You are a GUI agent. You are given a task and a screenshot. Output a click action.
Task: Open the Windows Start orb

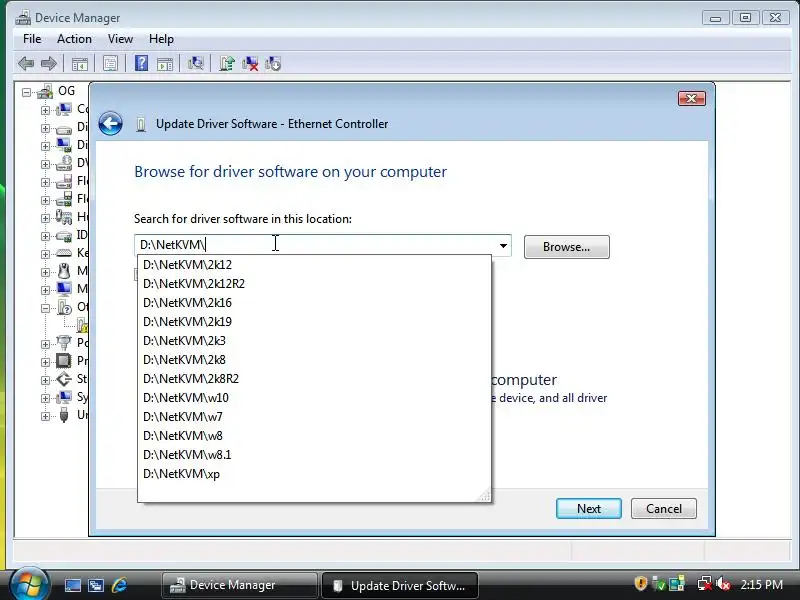click(x=29, y=584)
